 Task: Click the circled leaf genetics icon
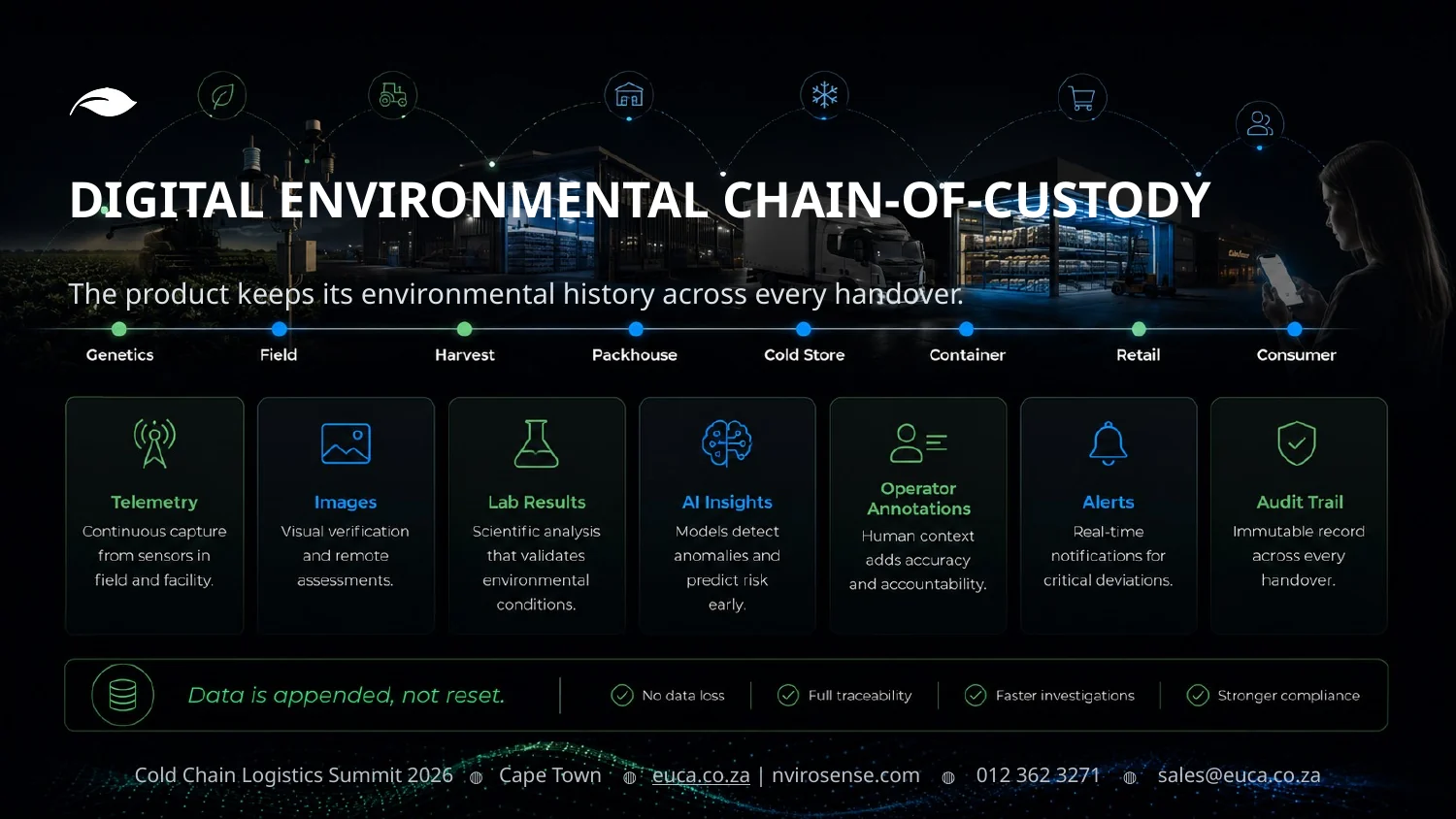[222, 96]
